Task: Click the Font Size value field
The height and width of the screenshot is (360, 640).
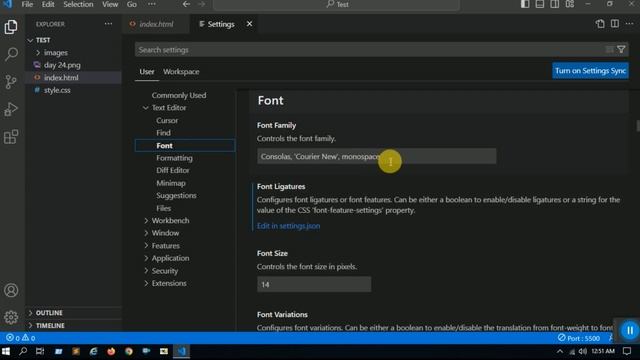Action: tap(314, 284)
